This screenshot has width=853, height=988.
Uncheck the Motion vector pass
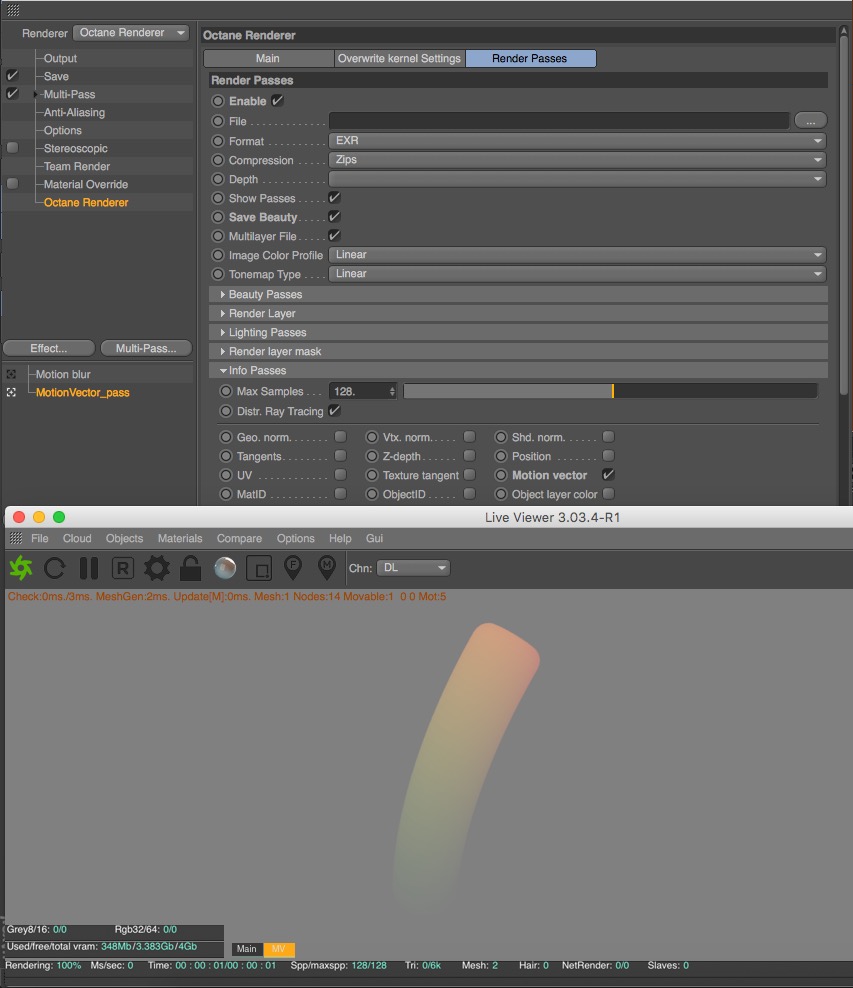tap(608, 474)
